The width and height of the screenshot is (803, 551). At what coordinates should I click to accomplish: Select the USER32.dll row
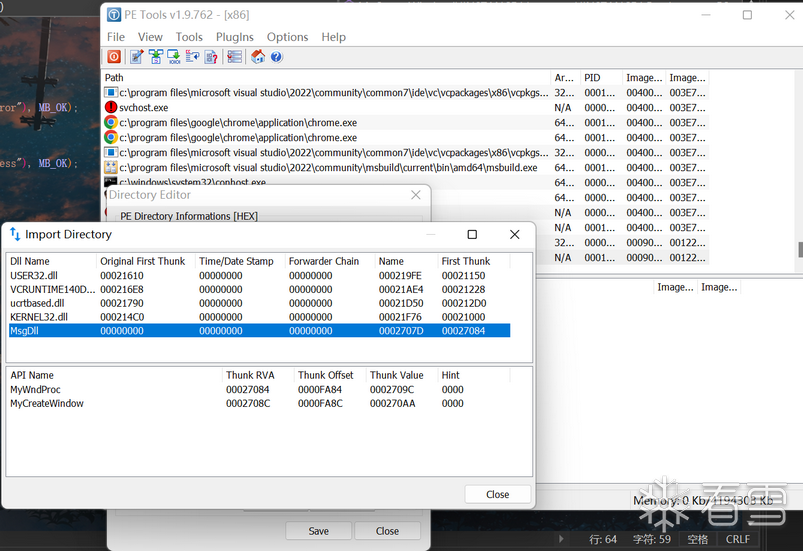point(259,276)
